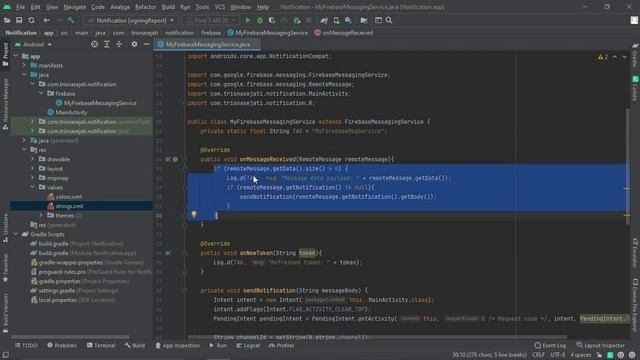Click the editor horizontal scrollbar
Screen dimensions: 640x360
point(377,337)
